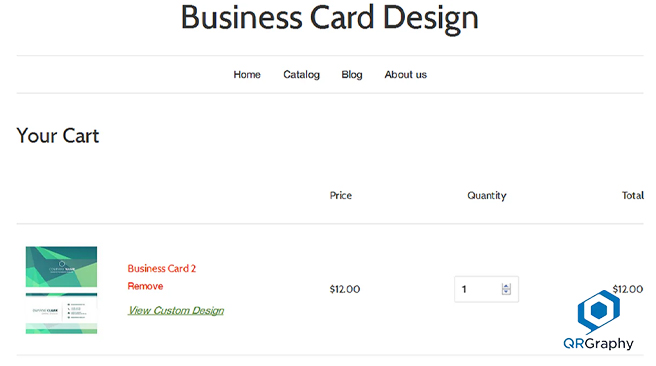Open the Blog menu item
This screenshot has width=656, height=366.
click(x=352, y=74)
